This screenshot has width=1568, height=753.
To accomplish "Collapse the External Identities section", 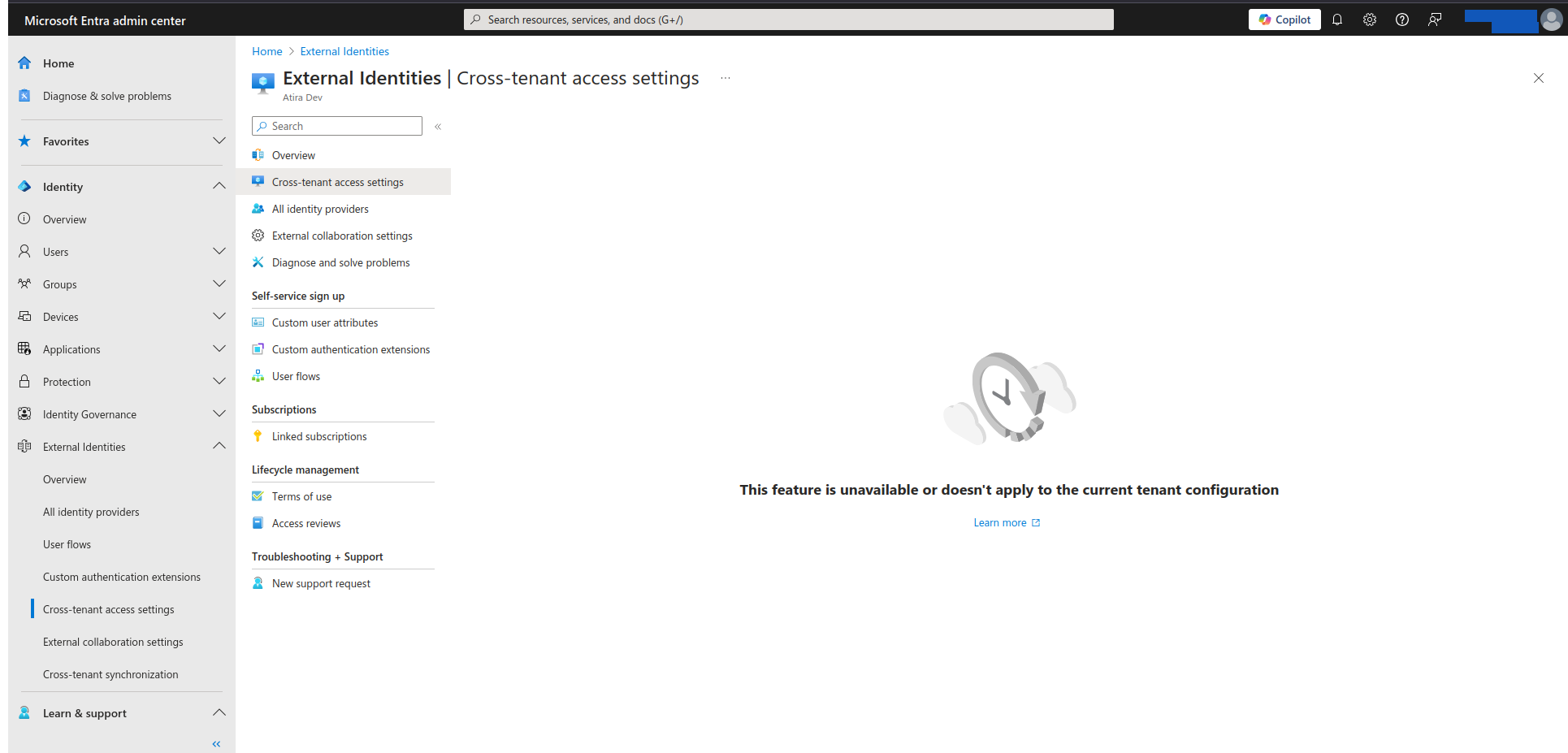I will point(219,445).
